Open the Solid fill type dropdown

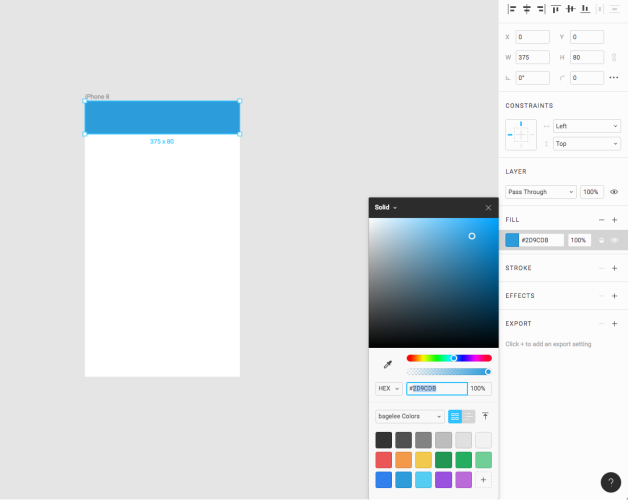pyautogui.click(x=386, y=208)
